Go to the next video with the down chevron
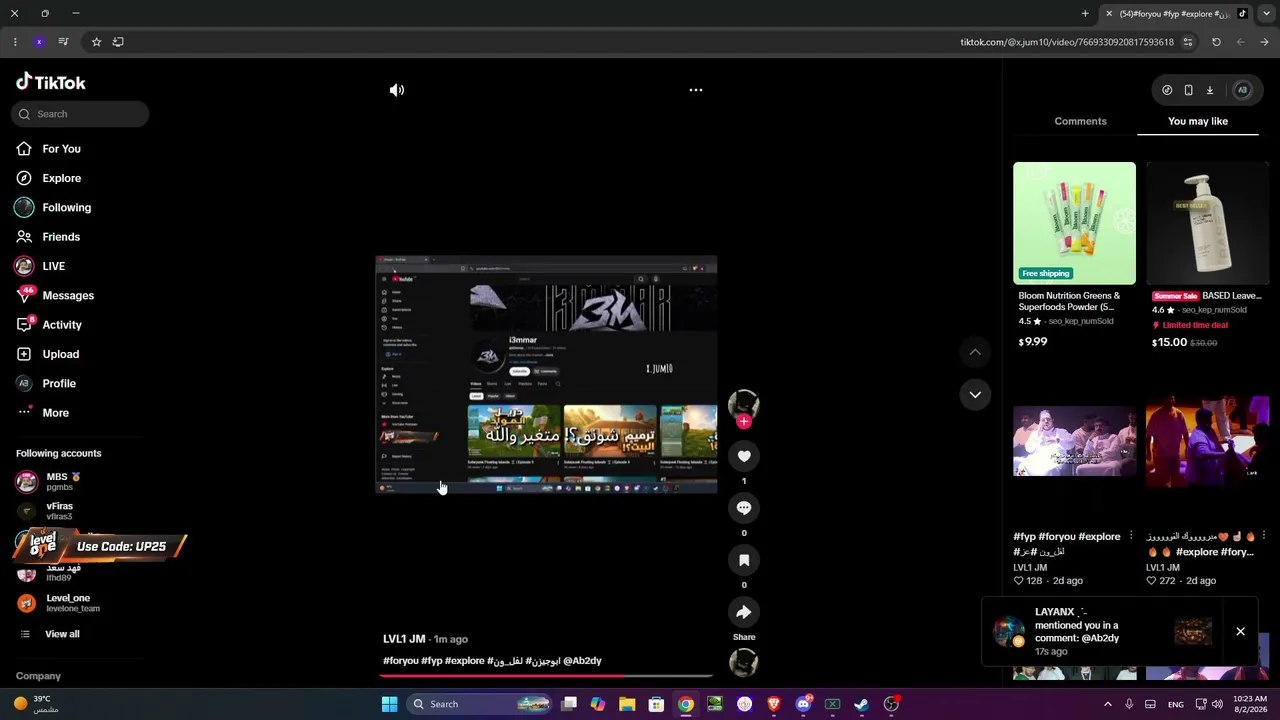 pyautogui.click(x=975, y=395)
